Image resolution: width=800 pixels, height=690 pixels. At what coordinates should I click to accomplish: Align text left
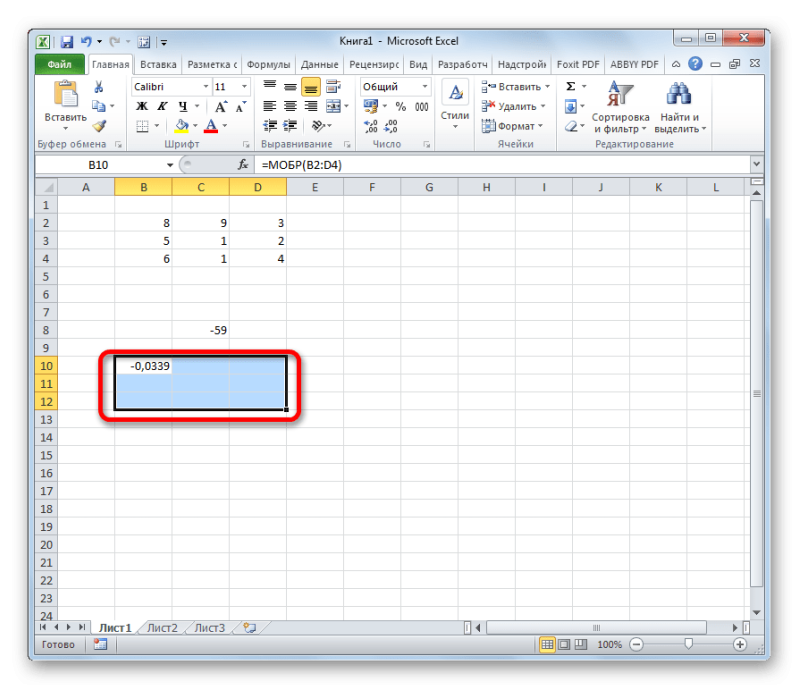(x=269, y=106)
